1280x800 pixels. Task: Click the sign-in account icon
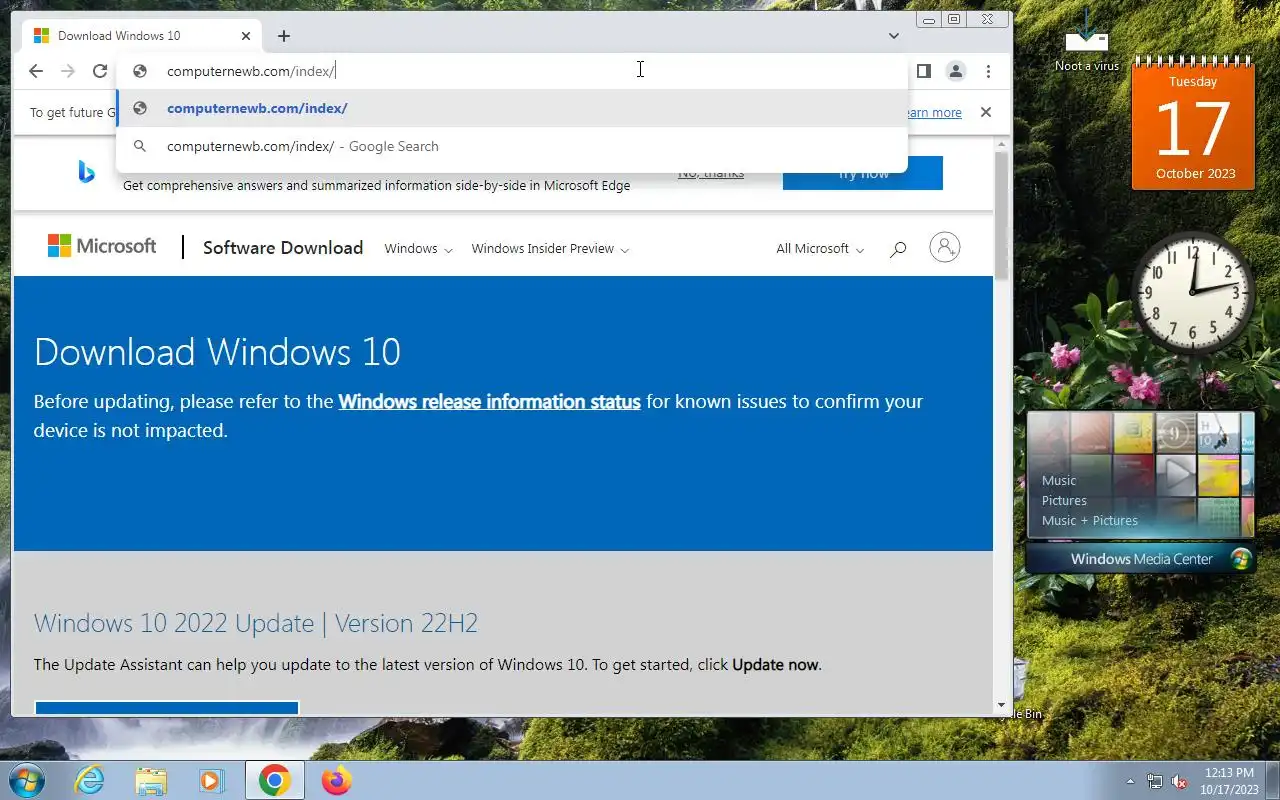point(945,247)
